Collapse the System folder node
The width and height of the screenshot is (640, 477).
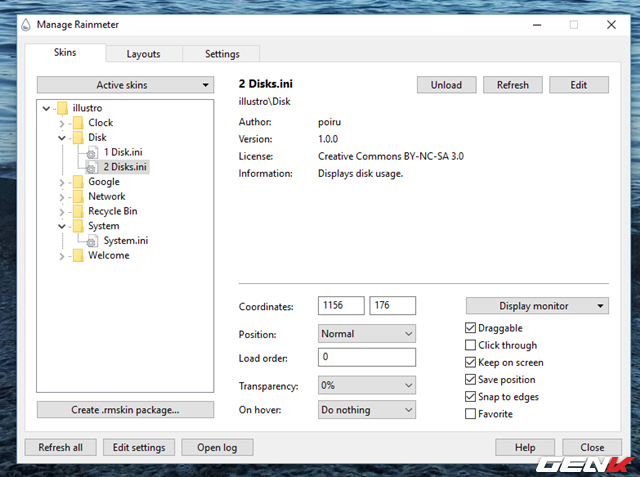coord(62,226)
